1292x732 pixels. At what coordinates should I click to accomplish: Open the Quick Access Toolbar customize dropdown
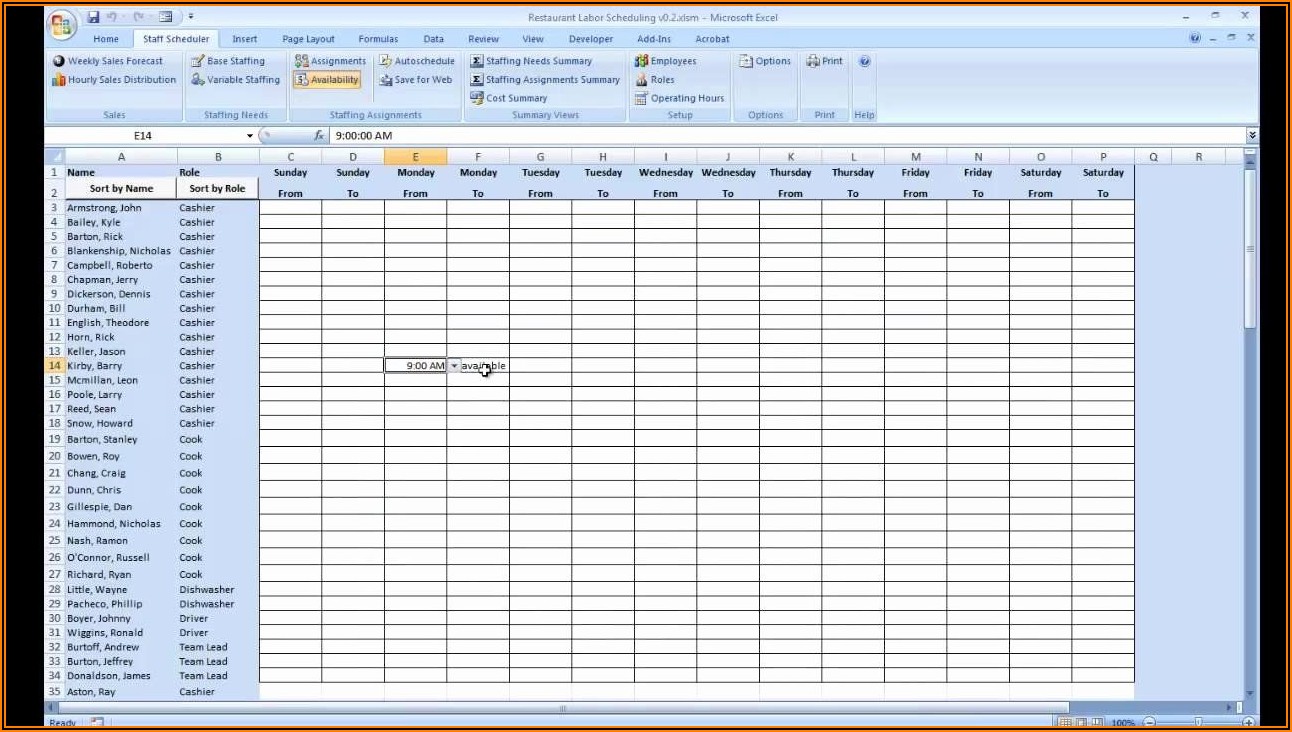click(x=191, y=17)
